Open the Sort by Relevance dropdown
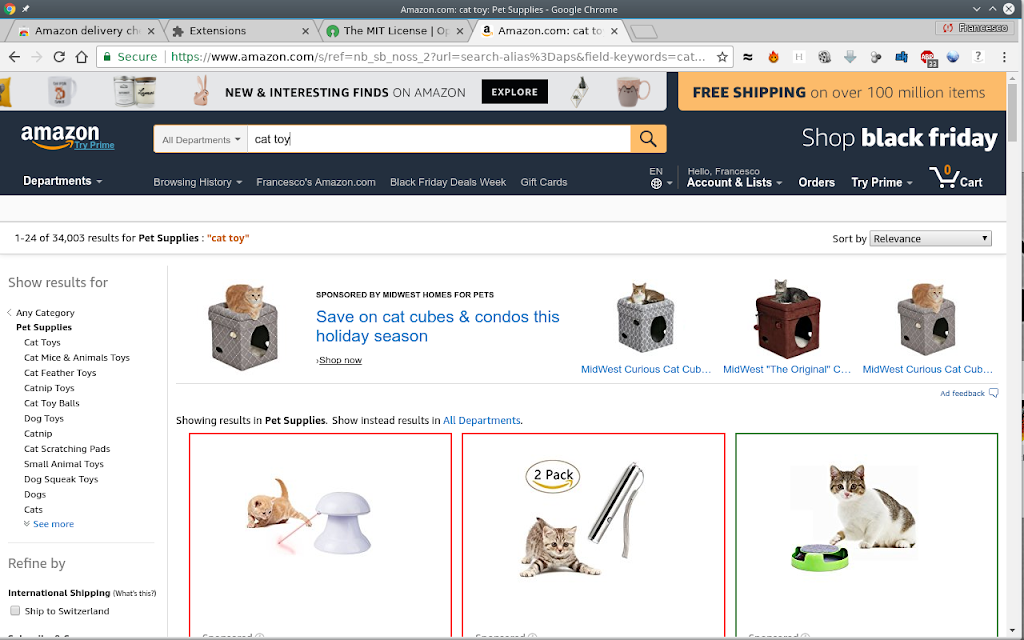Image resolution: width=1024 pixels, height=640 pixels. 930,238
